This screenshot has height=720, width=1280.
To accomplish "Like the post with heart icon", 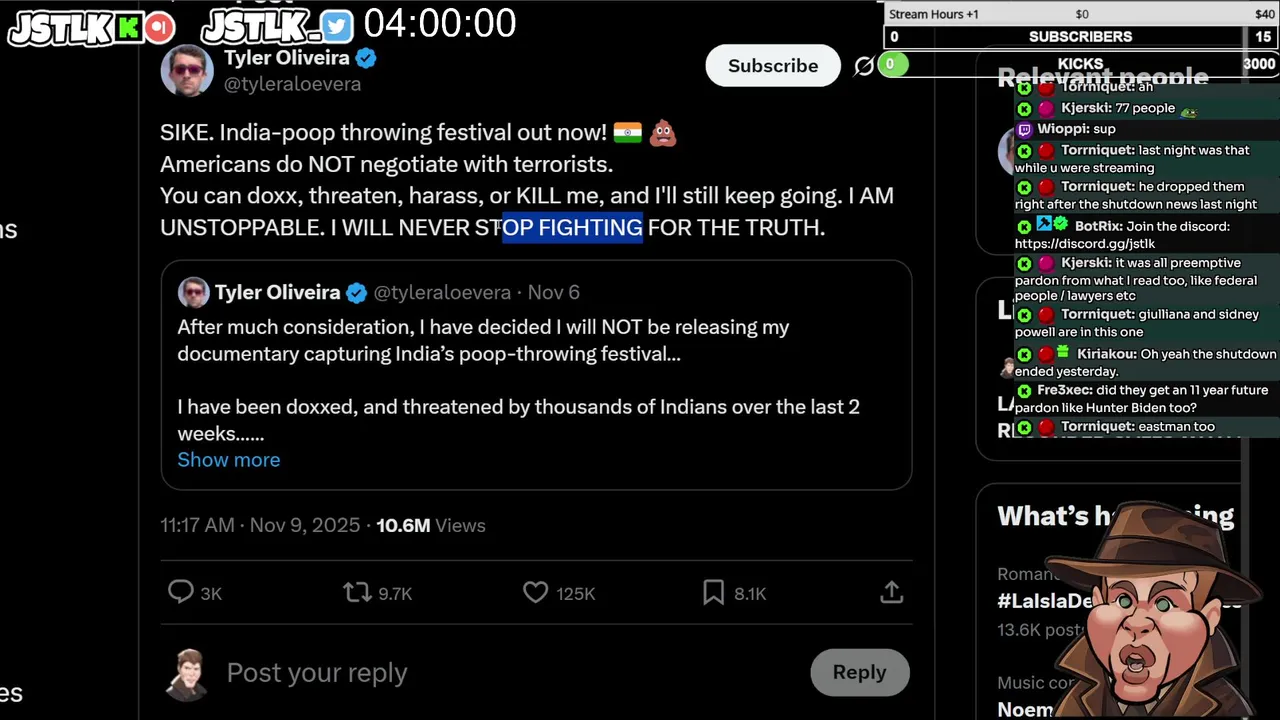I will coord(536,592).
